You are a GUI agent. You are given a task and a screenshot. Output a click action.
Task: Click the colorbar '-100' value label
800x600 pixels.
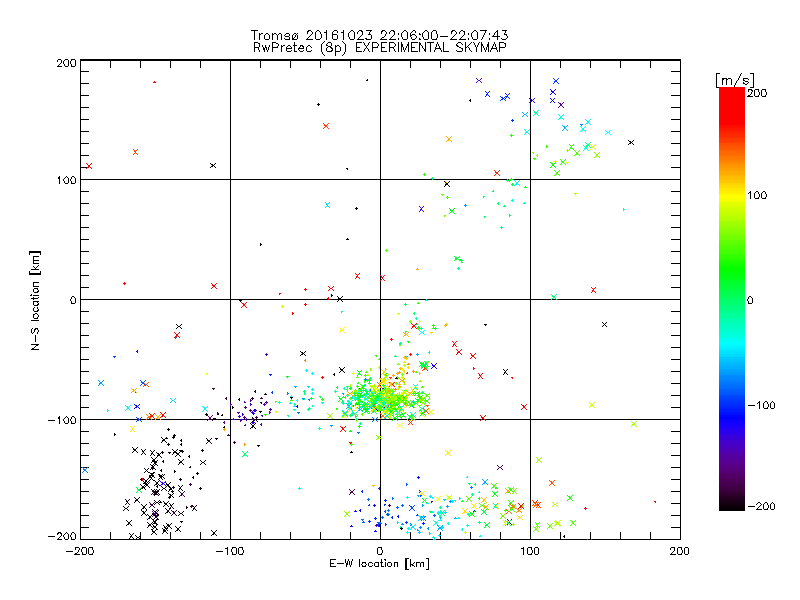click(761, 405)
